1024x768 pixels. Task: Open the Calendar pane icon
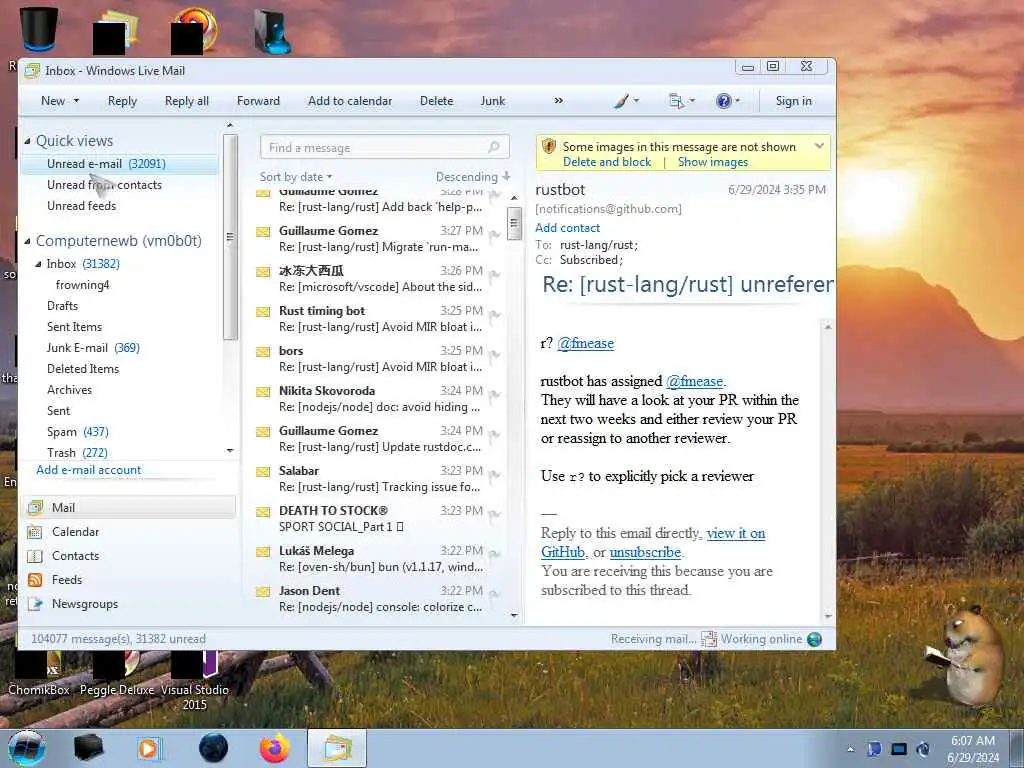click(x=35, y=532)
